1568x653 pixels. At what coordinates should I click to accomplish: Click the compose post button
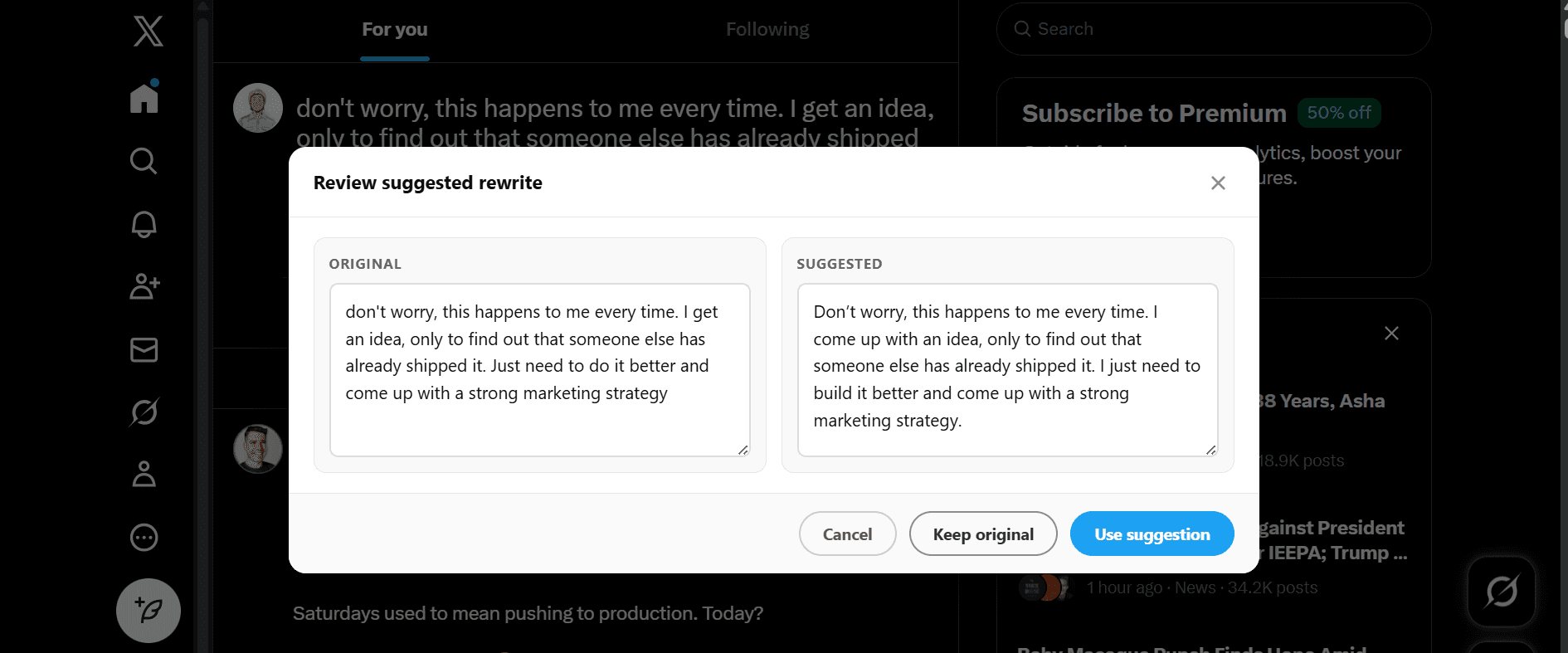(148, 611)
